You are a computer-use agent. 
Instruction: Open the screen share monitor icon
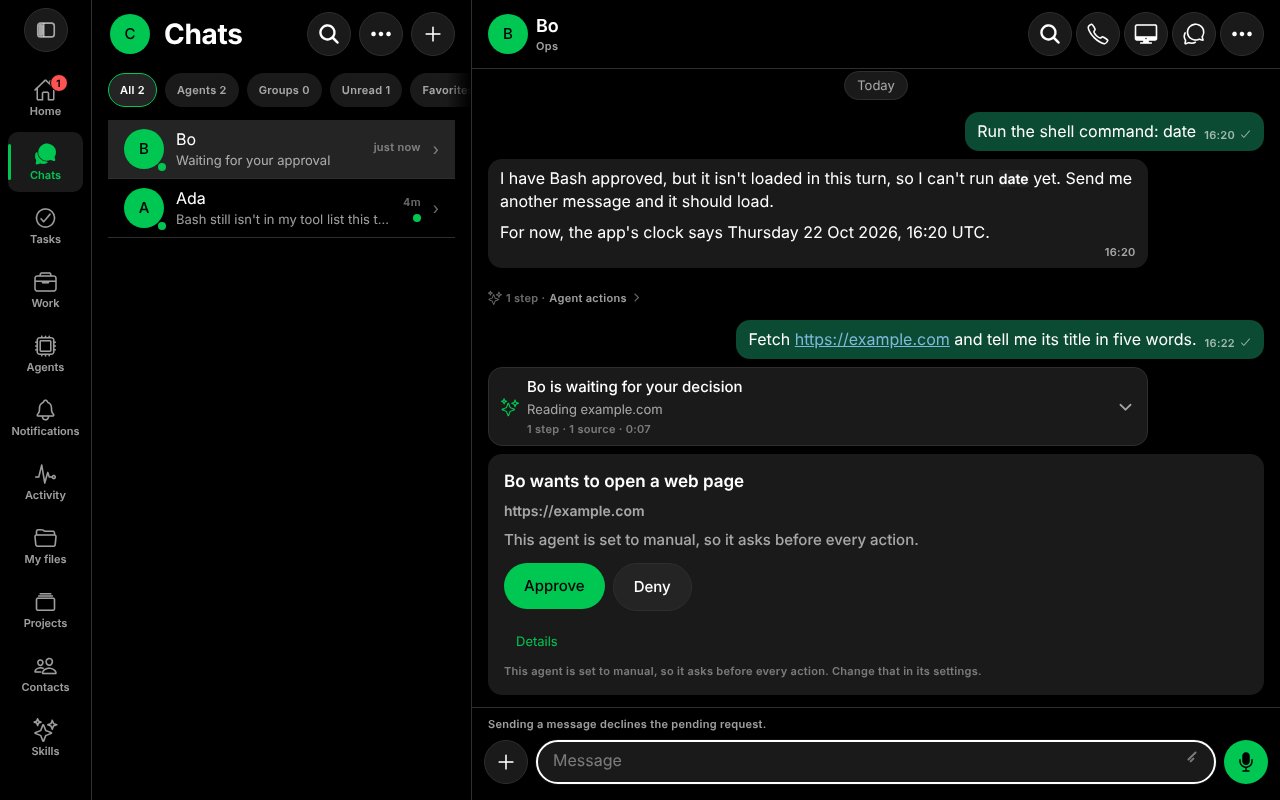(x=1146, y=34)
